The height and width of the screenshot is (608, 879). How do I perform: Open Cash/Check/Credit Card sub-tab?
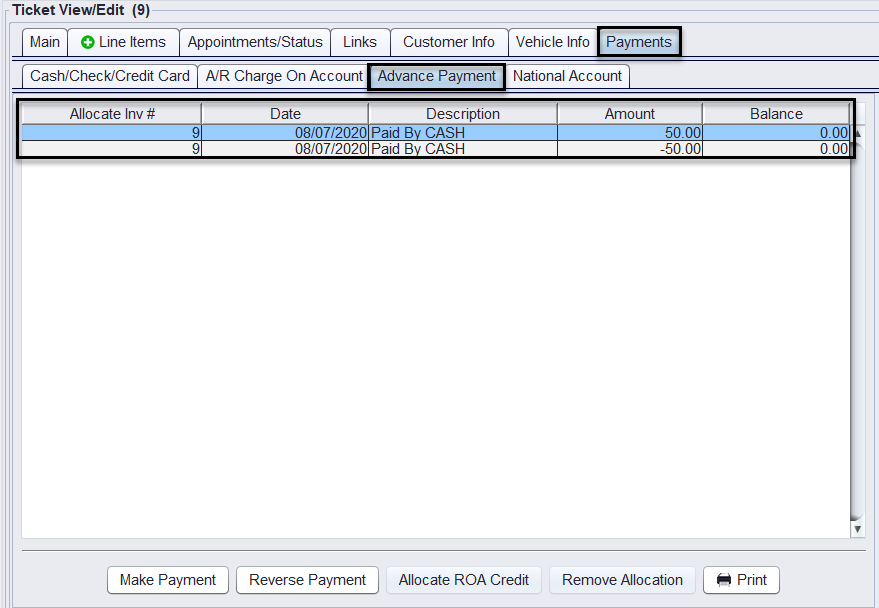coord(110,76)
